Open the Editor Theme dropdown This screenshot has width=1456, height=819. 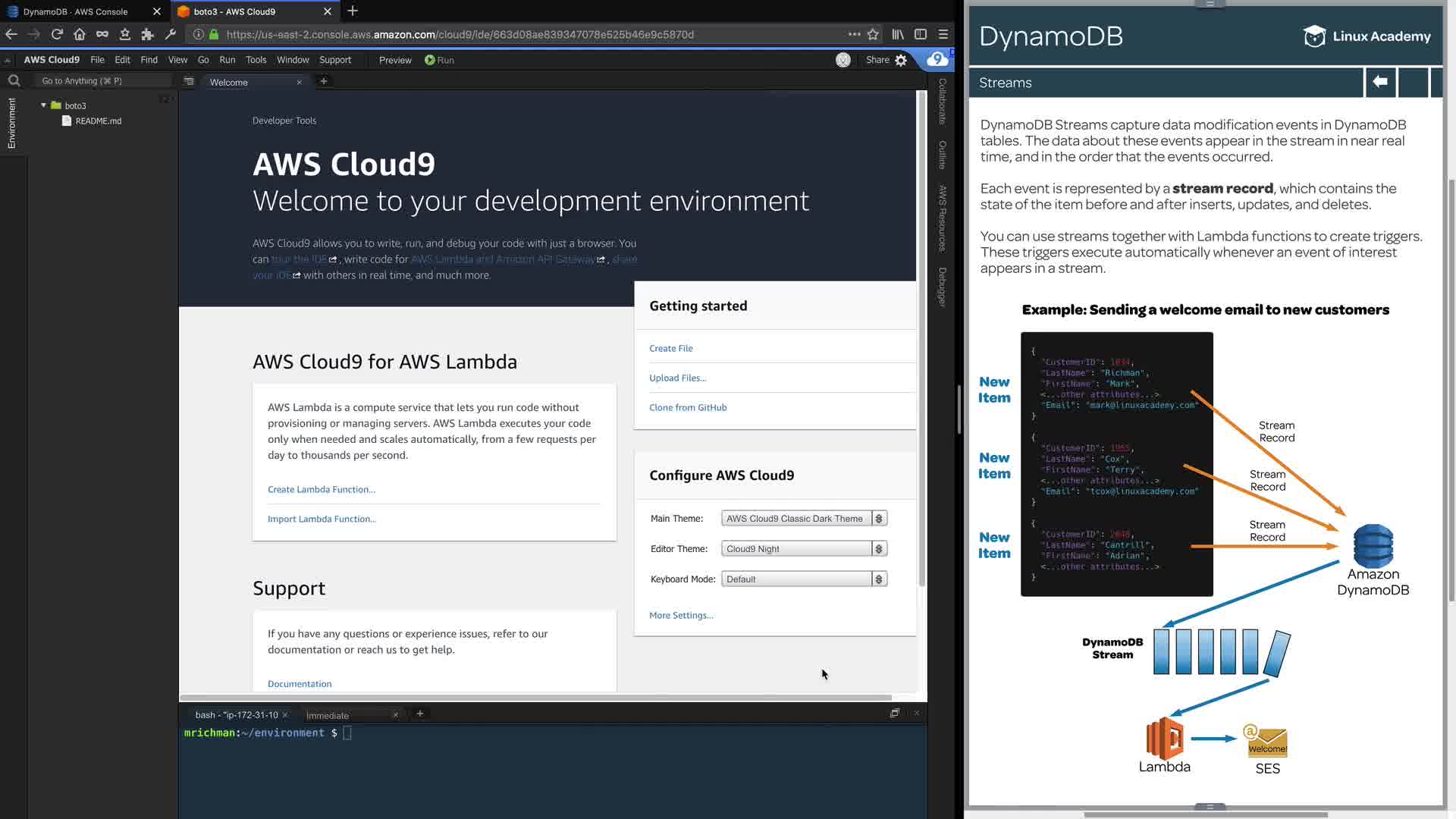point(804,549)
